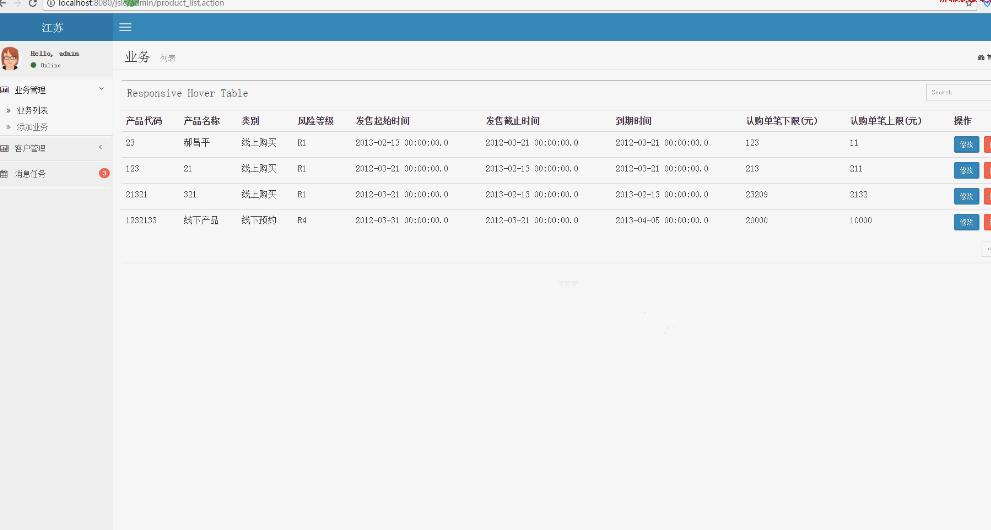Click 修改 for product code 21321
Screen dimensions: 991x530
[x=966, y=196]
